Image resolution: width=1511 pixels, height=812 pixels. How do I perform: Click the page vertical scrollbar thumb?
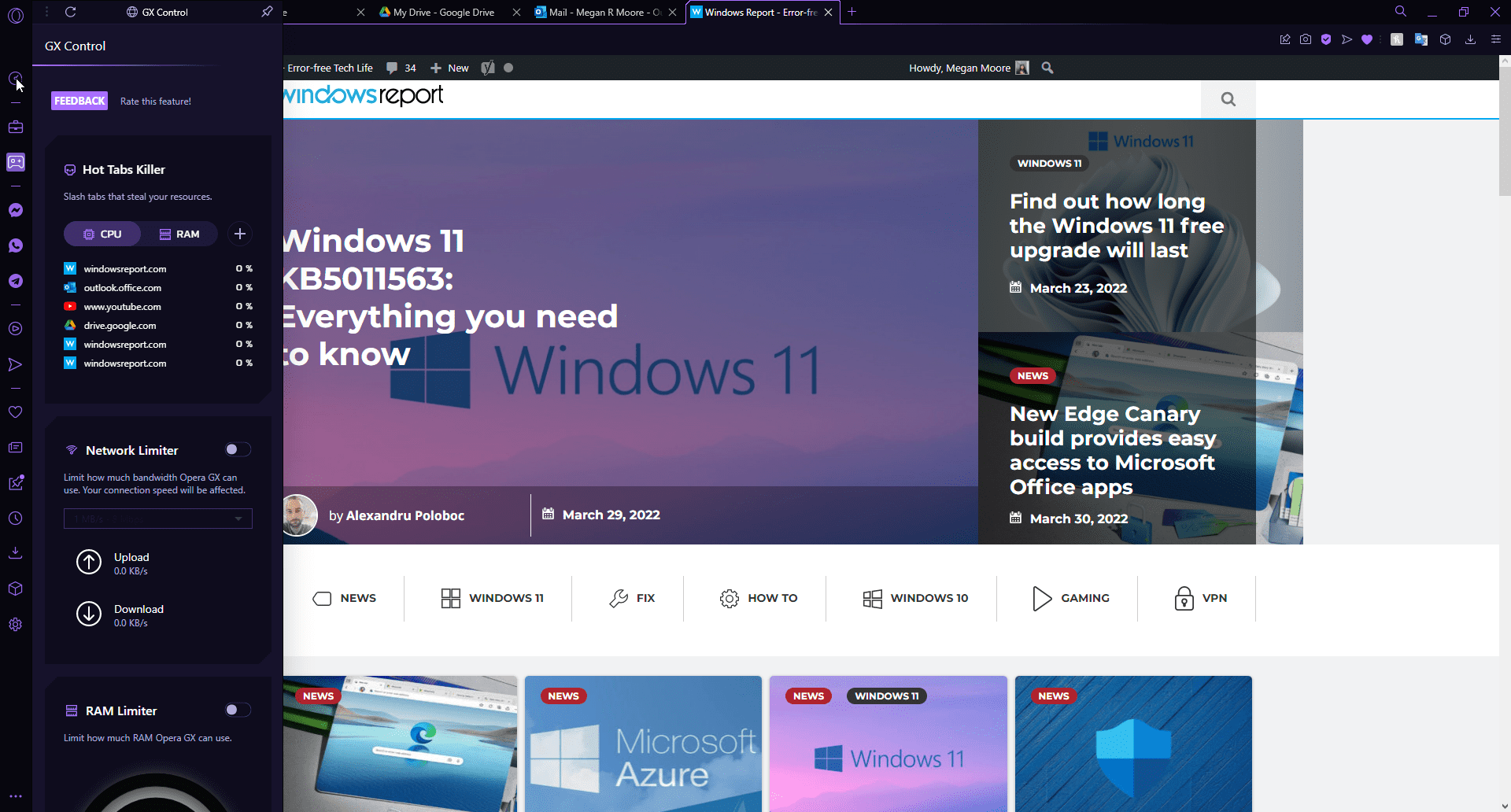[x=1505, y=130]
